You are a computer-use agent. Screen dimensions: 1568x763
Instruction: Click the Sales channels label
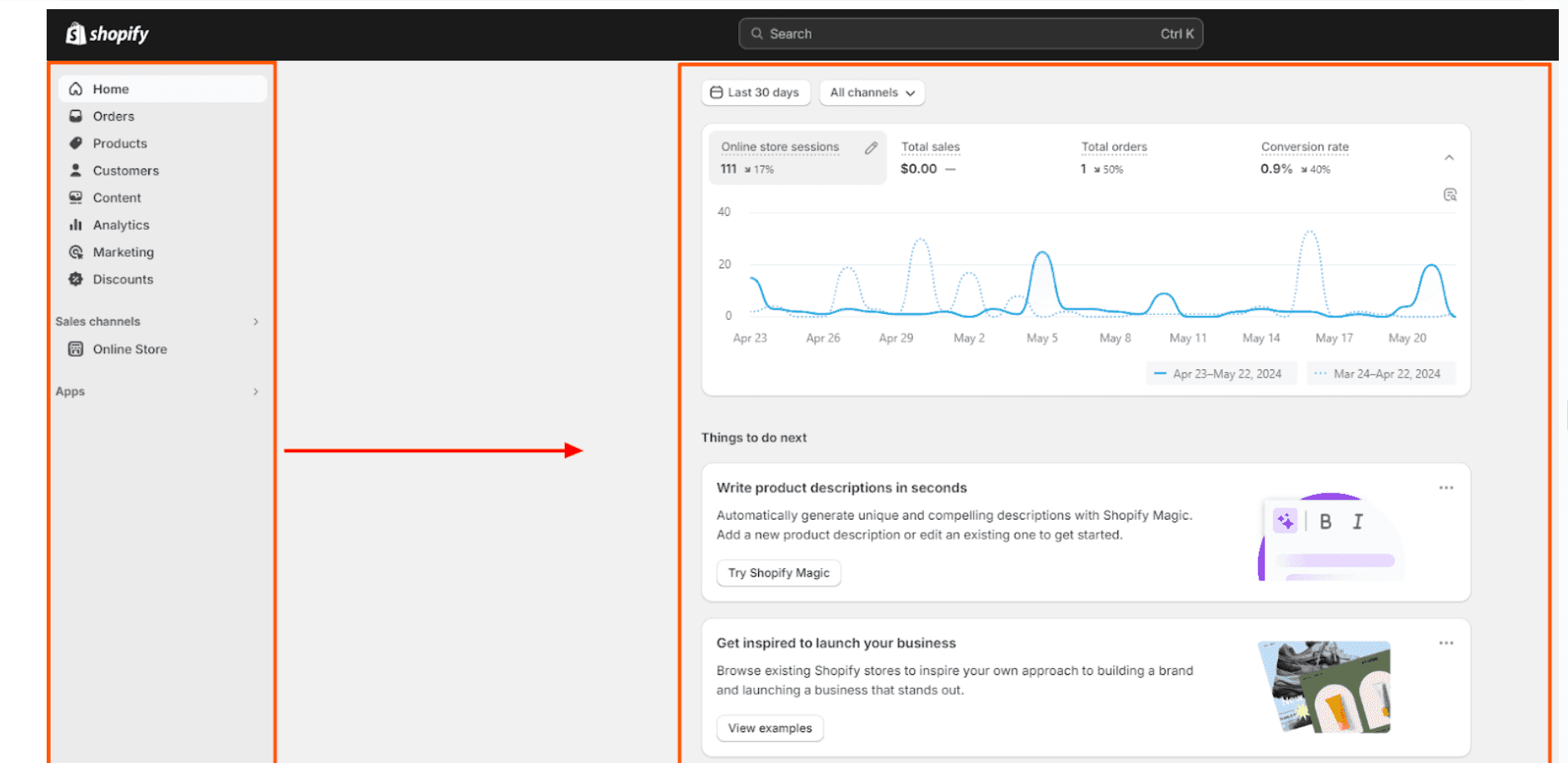click(97, 322)
